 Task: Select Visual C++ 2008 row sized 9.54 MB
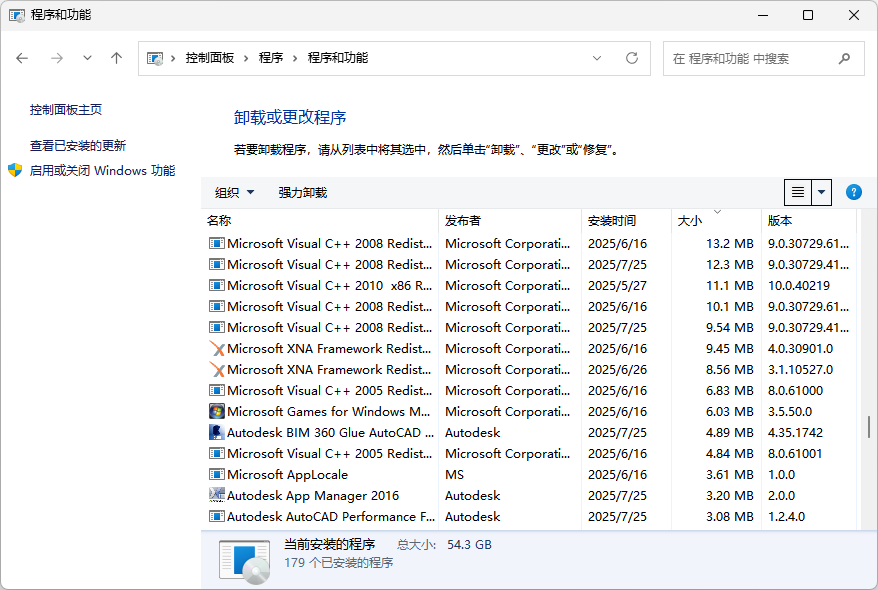coord(529,327)
